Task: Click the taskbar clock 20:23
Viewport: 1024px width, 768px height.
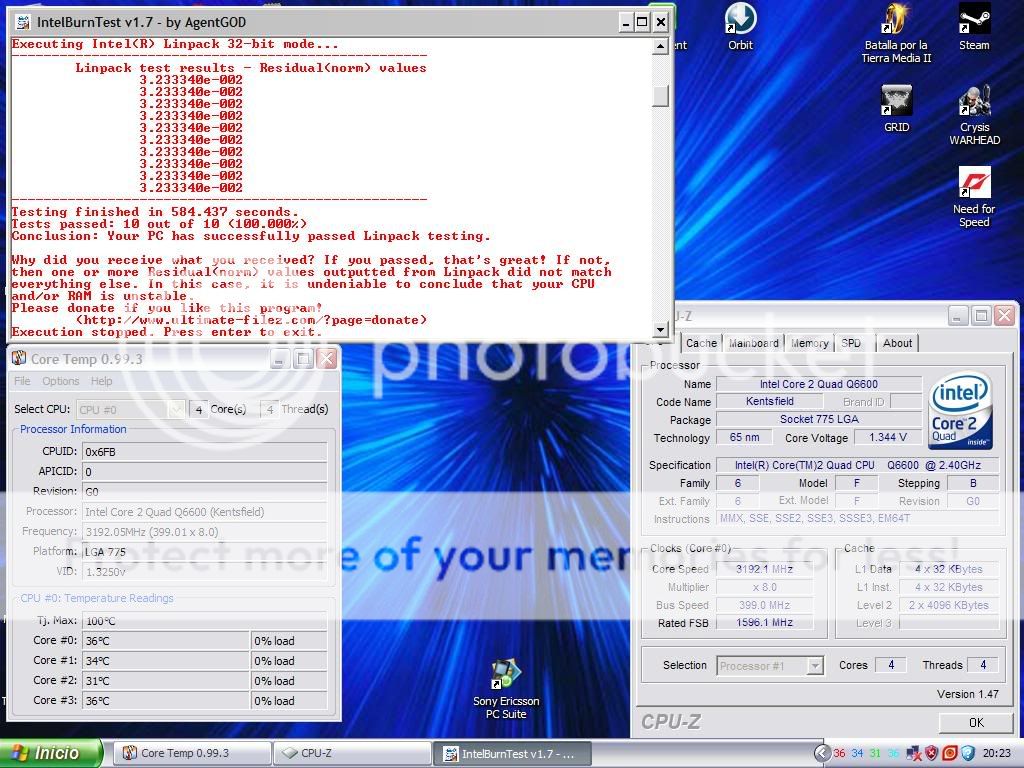Action: 996,753
